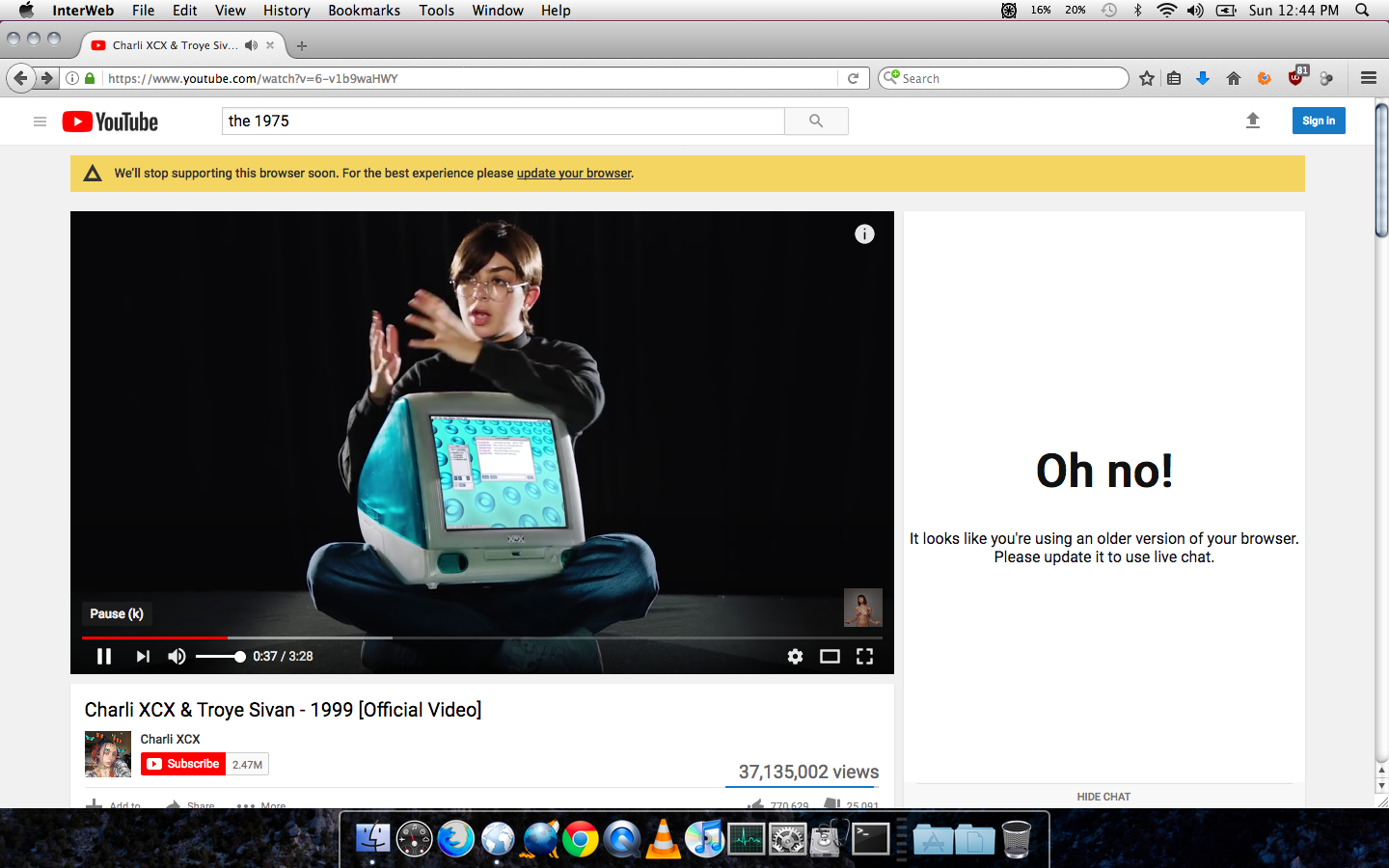Screen dimensions: 1389x868
Task: Click the watermark thumbnail in the video corner
Action: point(863,608)
